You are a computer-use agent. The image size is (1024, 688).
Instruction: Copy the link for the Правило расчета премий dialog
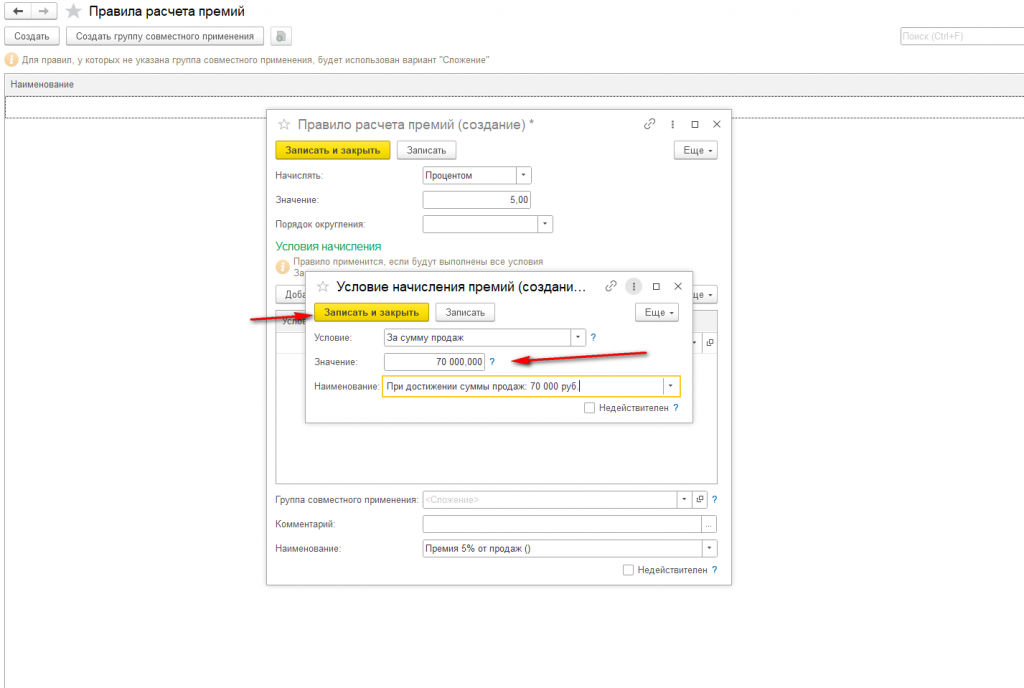(x=649, y=124)
